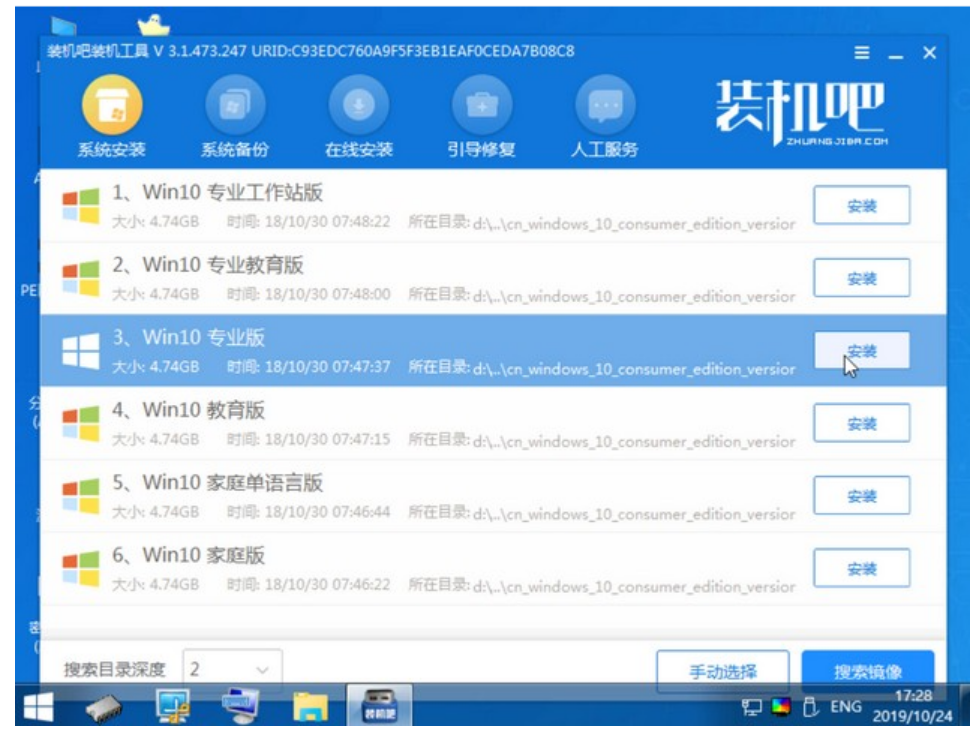Click the colorful display tray icon
The image size is (972, 736).
click(780, 706)
